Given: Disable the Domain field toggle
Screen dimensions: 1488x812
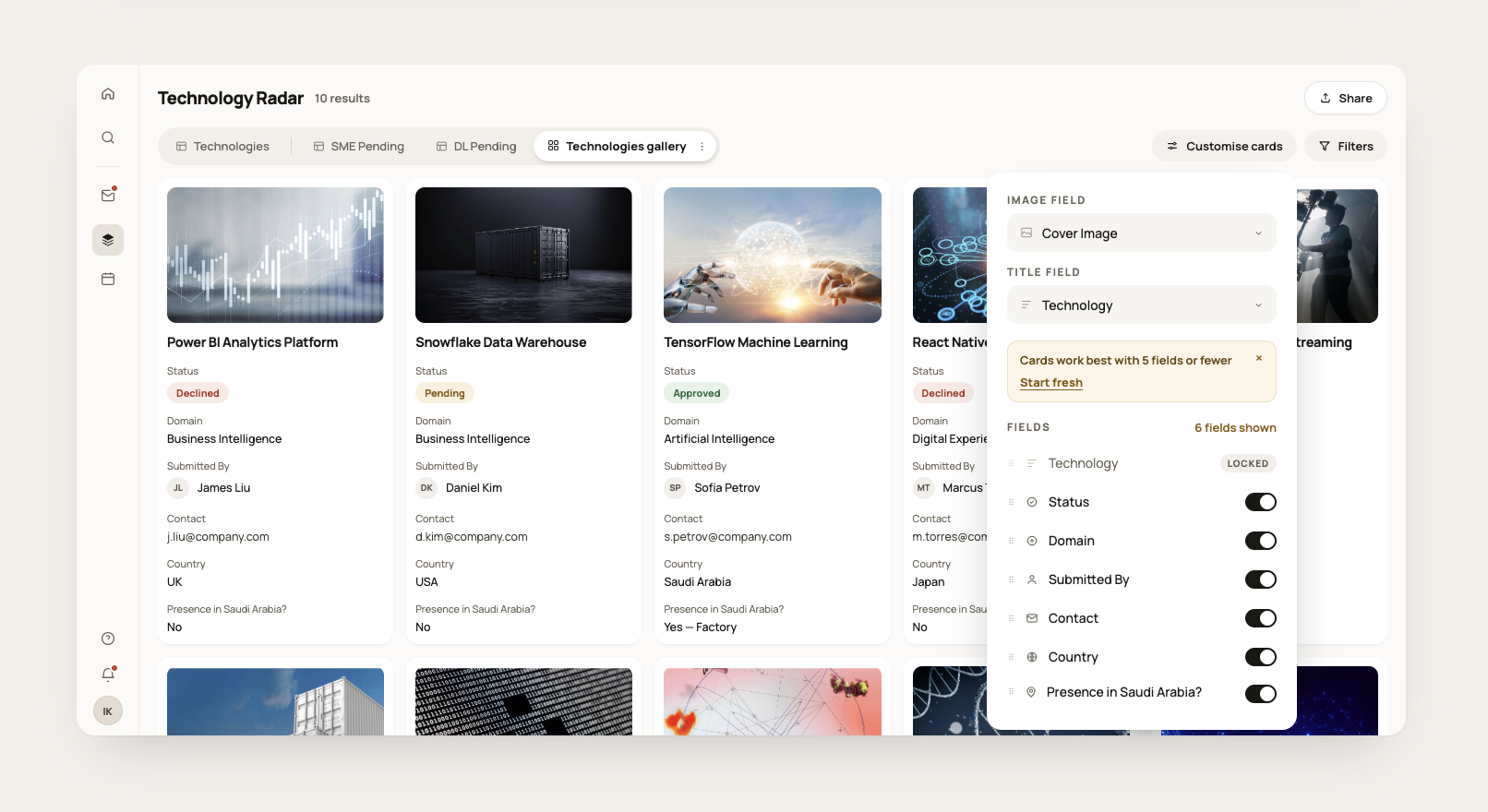Looking at the screenshot, I should (1261, 541).
